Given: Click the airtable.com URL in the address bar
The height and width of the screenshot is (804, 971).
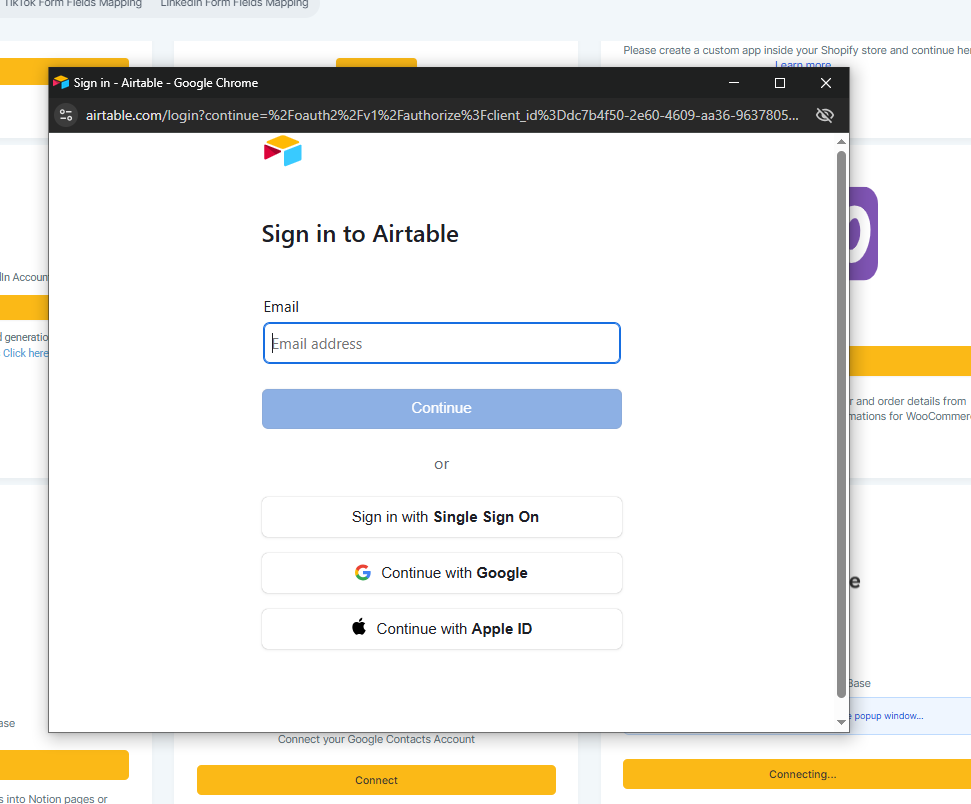Looking at the screenshot, I should (x=442, y=115).
